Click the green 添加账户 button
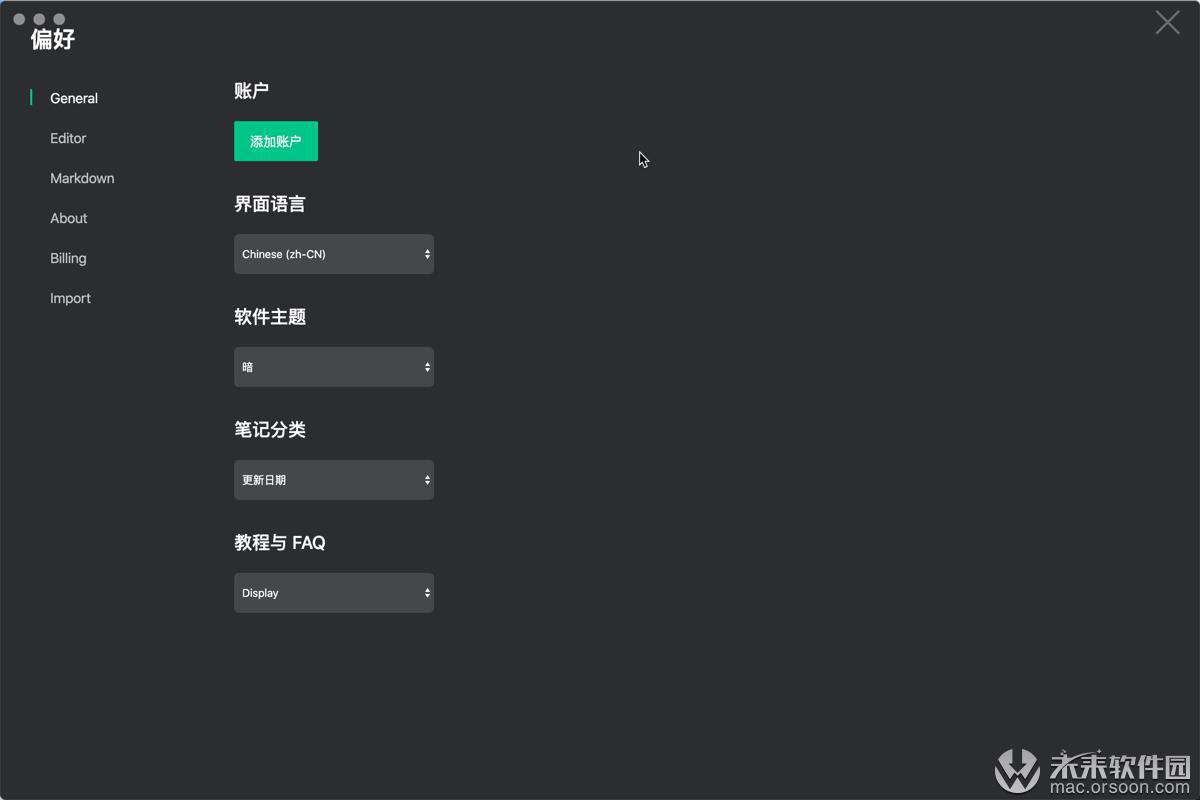 (276, 141)
